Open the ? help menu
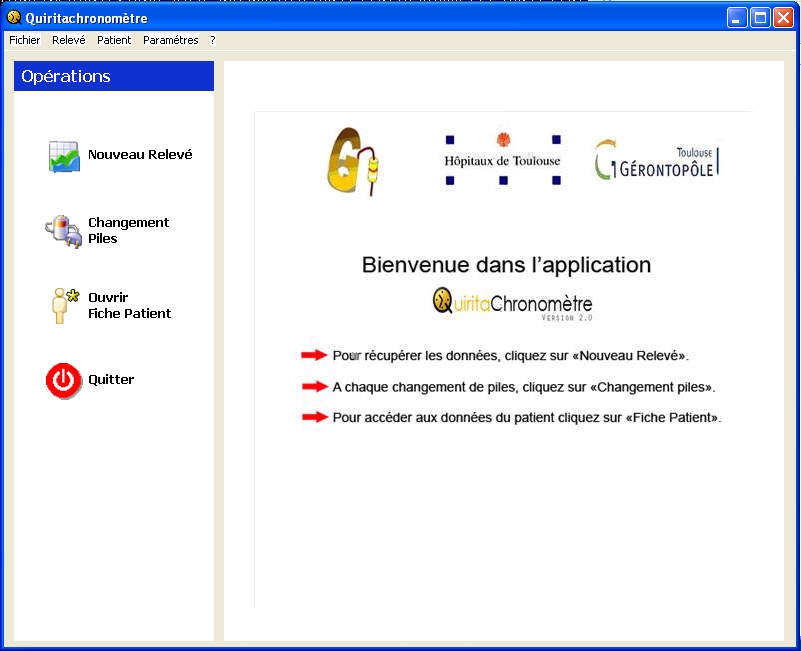 tap(212, 40)
